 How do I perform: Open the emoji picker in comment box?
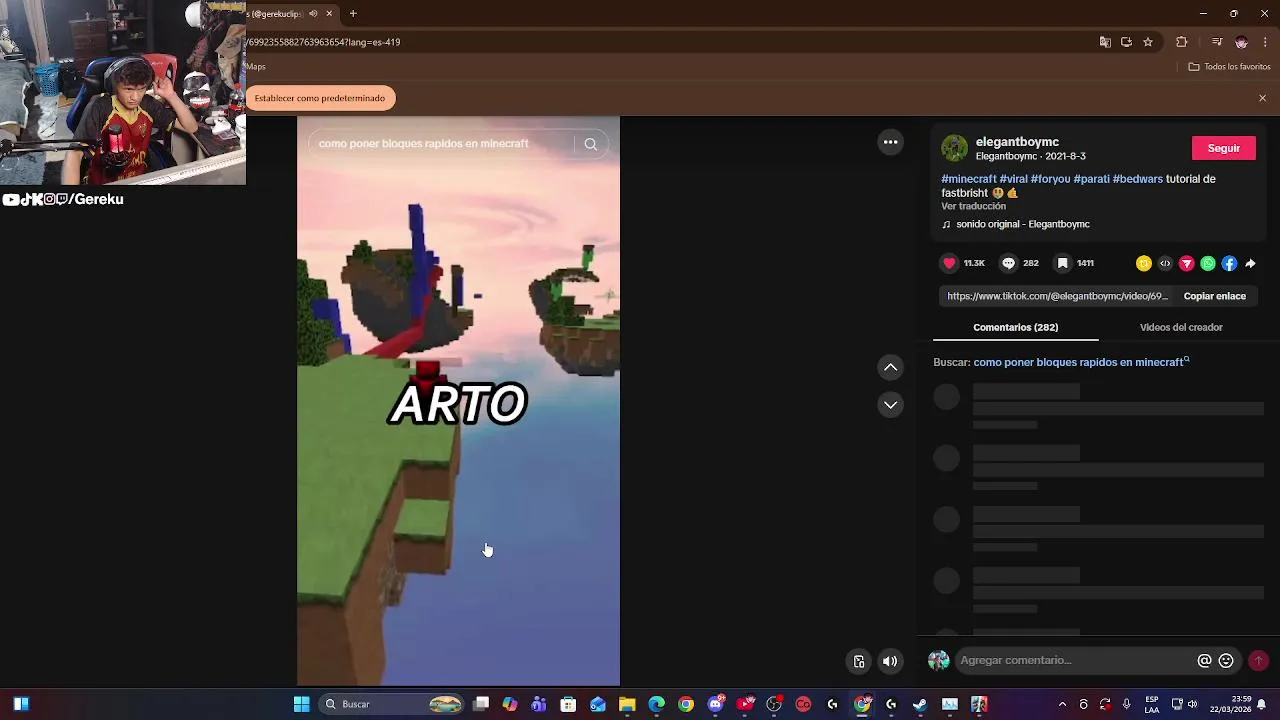click(x=1226, y=661)
